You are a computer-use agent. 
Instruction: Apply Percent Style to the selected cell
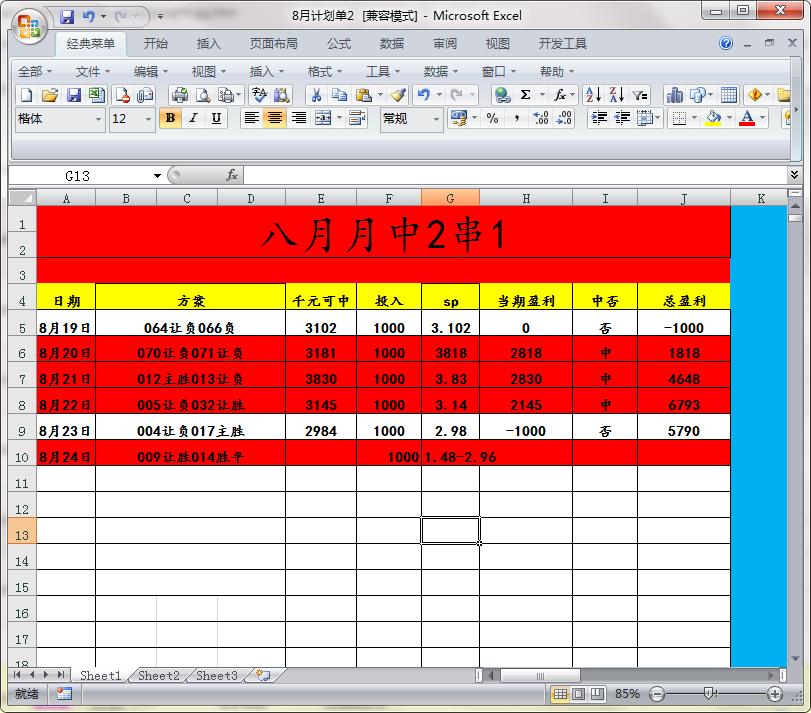493,119
